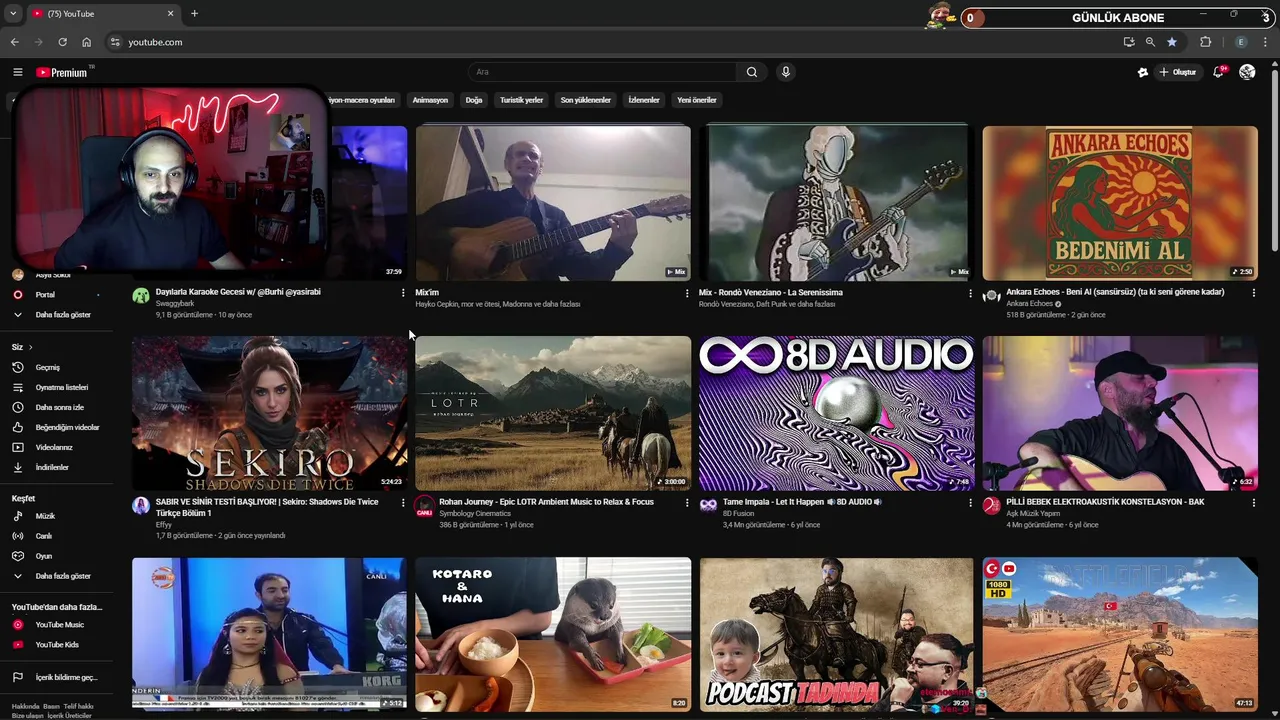Open more options for Dayılarla Karaoke video
This screenshot has width=1280, height=720.
(x=403, y=293)
